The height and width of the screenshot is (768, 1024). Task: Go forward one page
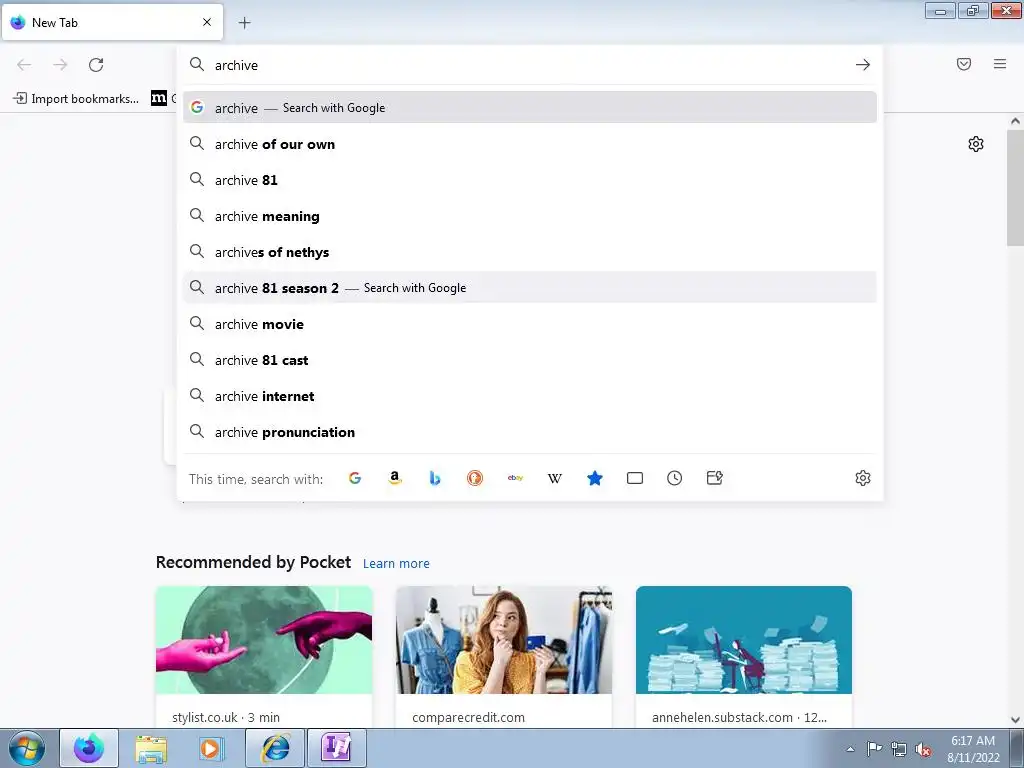click(60, 65)
